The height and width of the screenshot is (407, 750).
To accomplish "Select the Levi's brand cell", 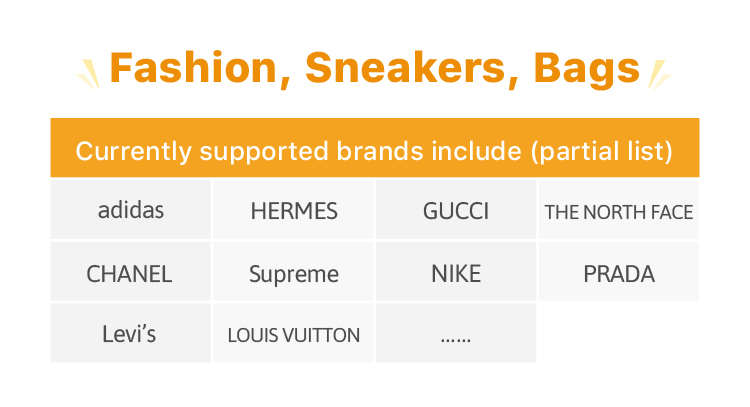I will (x=131, y=334).
